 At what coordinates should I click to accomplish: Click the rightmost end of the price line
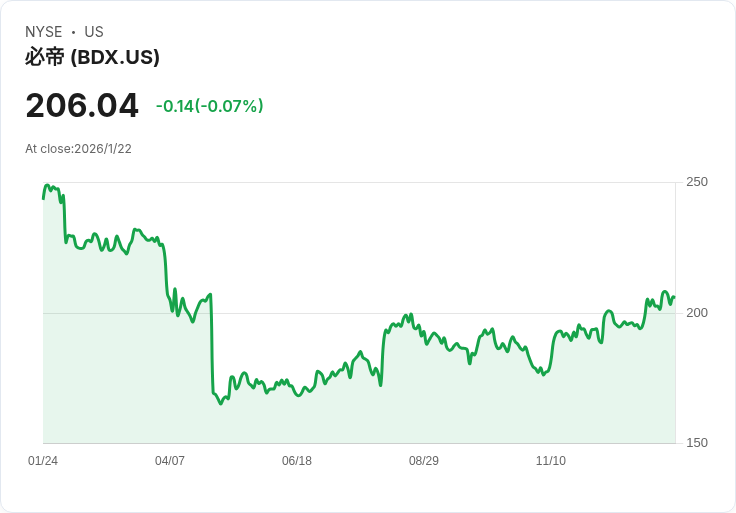point(674,297)
